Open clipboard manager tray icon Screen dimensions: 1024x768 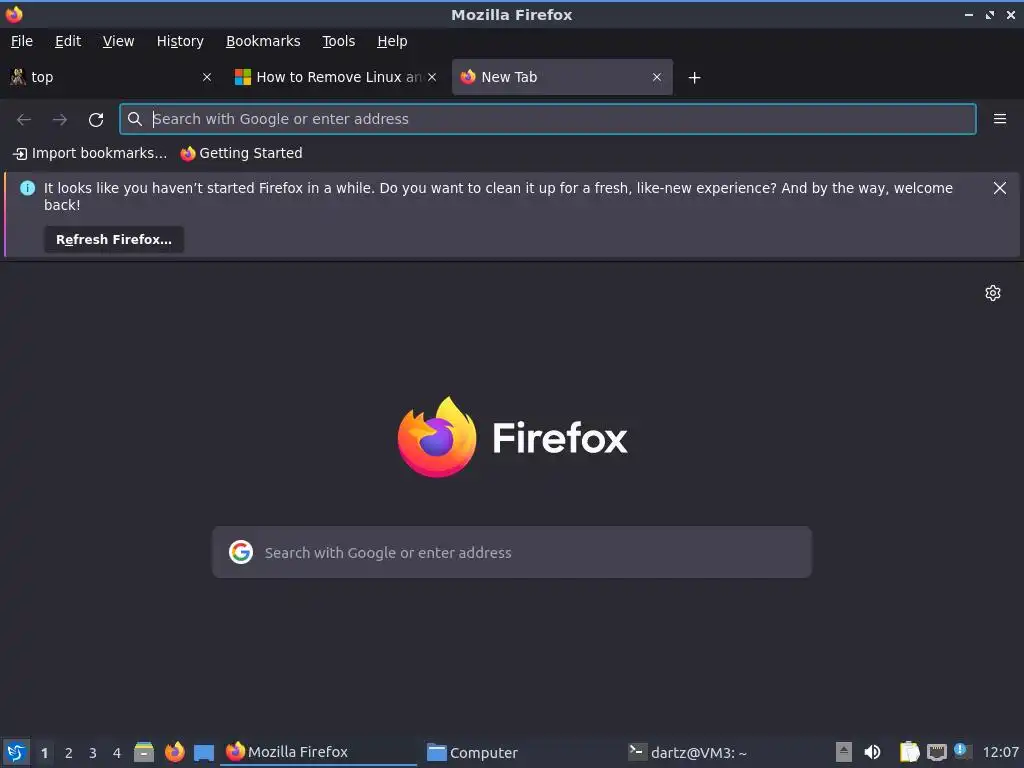(x=908, y=752)
